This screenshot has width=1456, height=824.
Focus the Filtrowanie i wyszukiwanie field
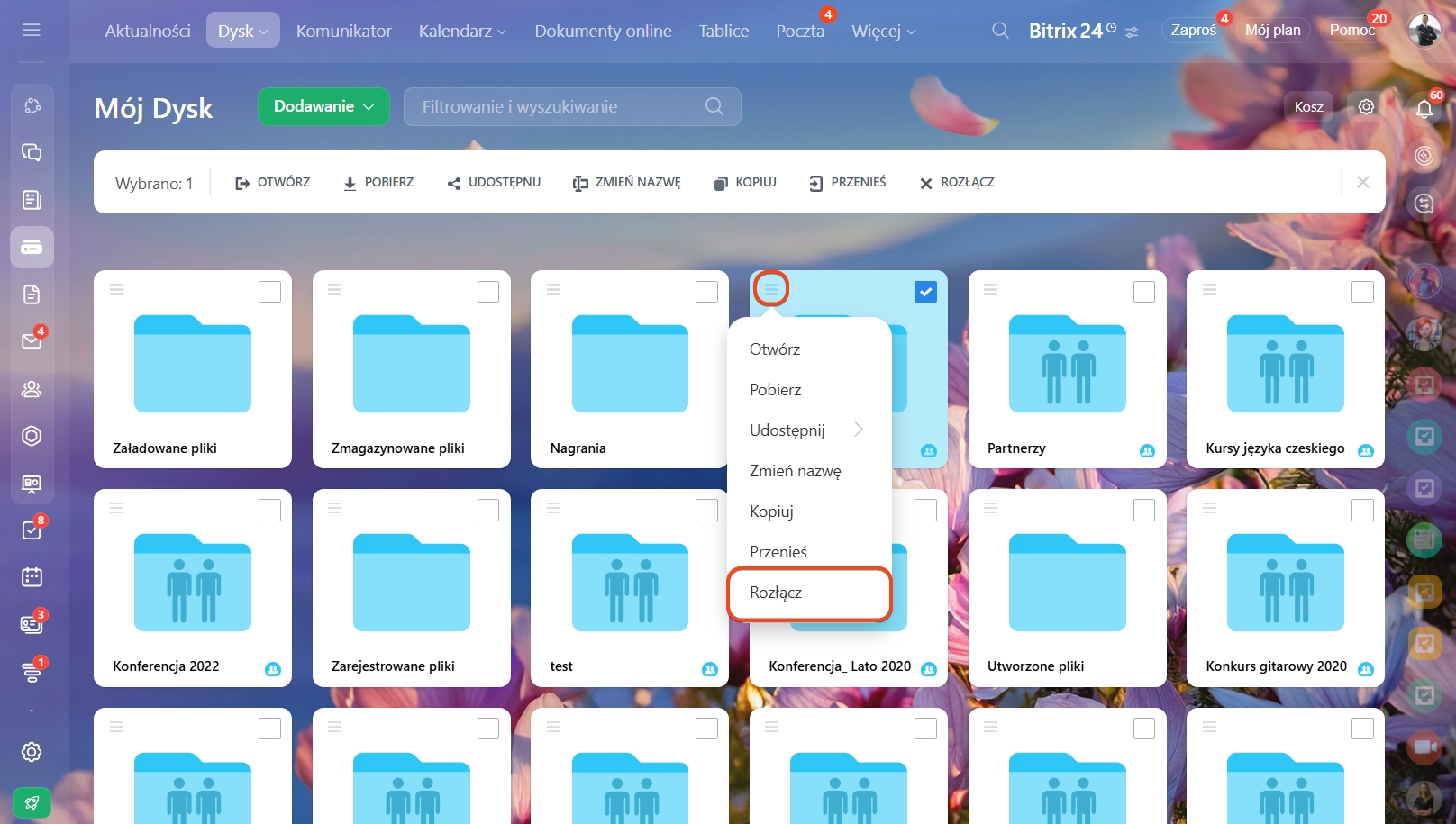(572, 106)
